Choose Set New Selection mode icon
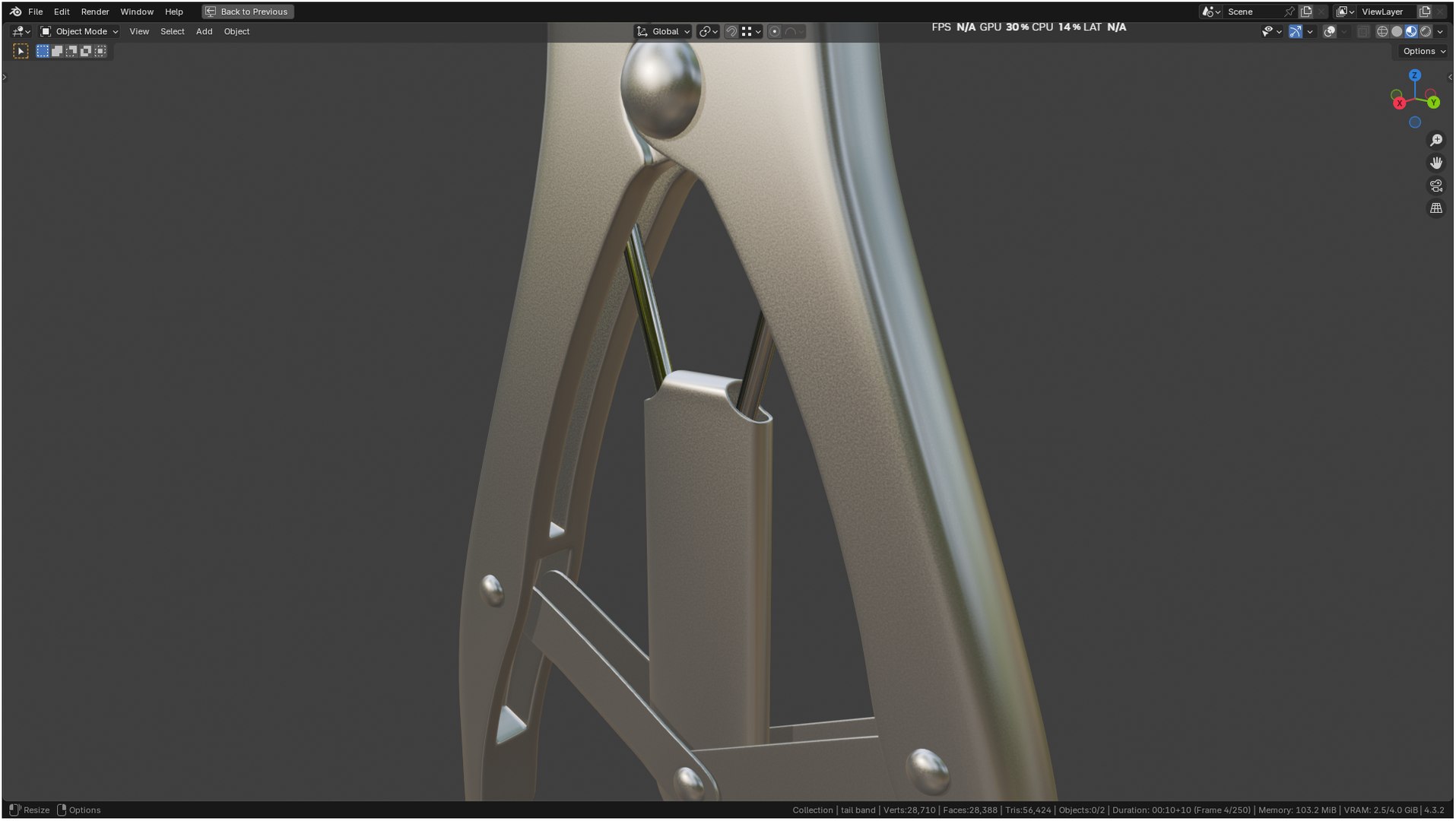 [43, 51]
